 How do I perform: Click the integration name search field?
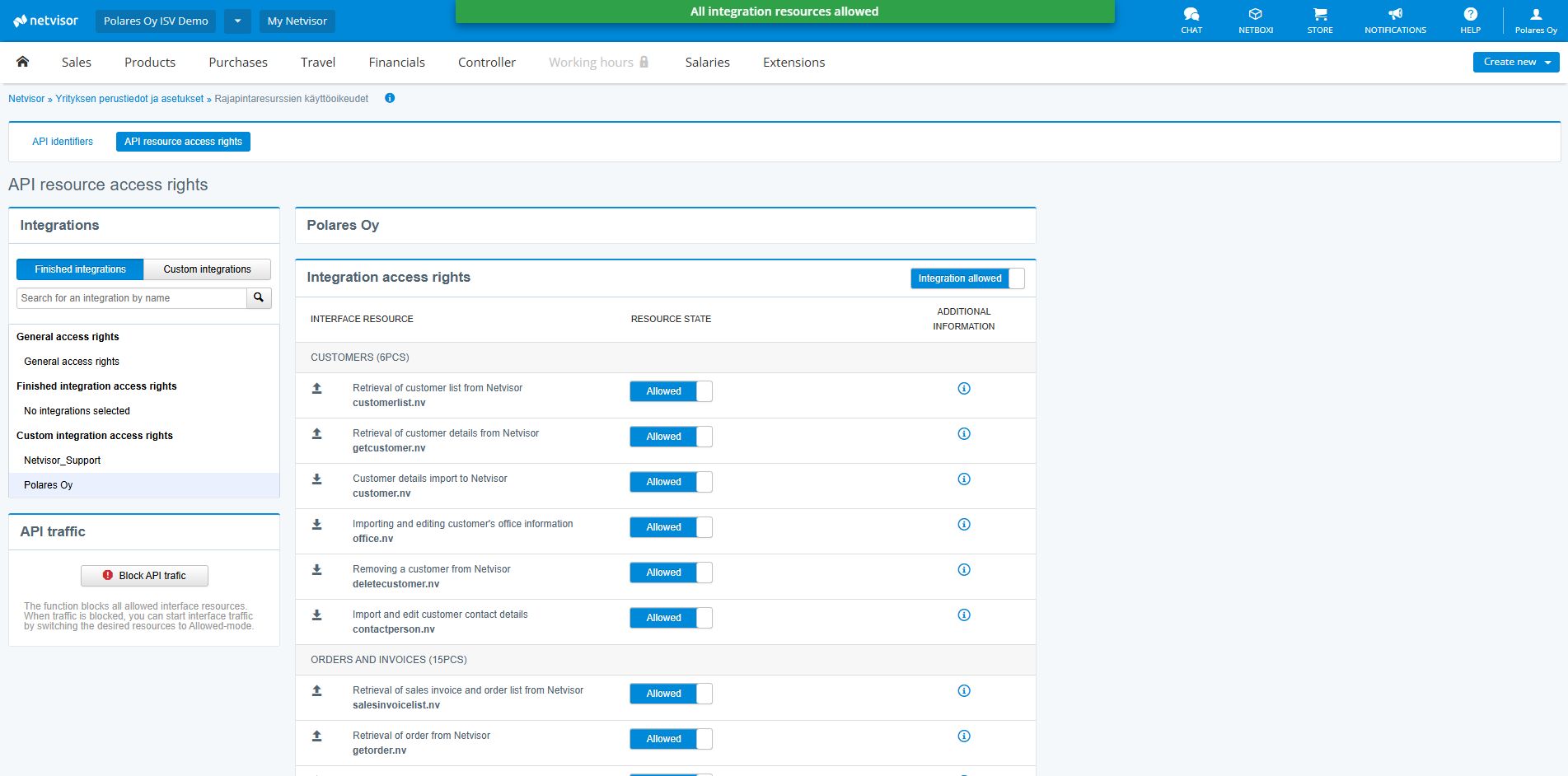pos(132,298)
